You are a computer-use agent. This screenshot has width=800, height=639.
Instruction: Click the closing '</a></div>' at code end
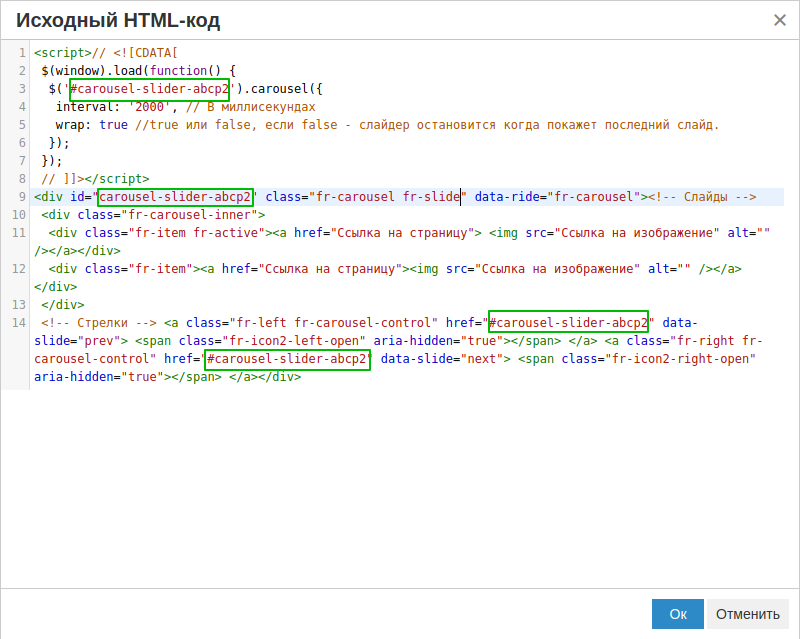point(265,377)
